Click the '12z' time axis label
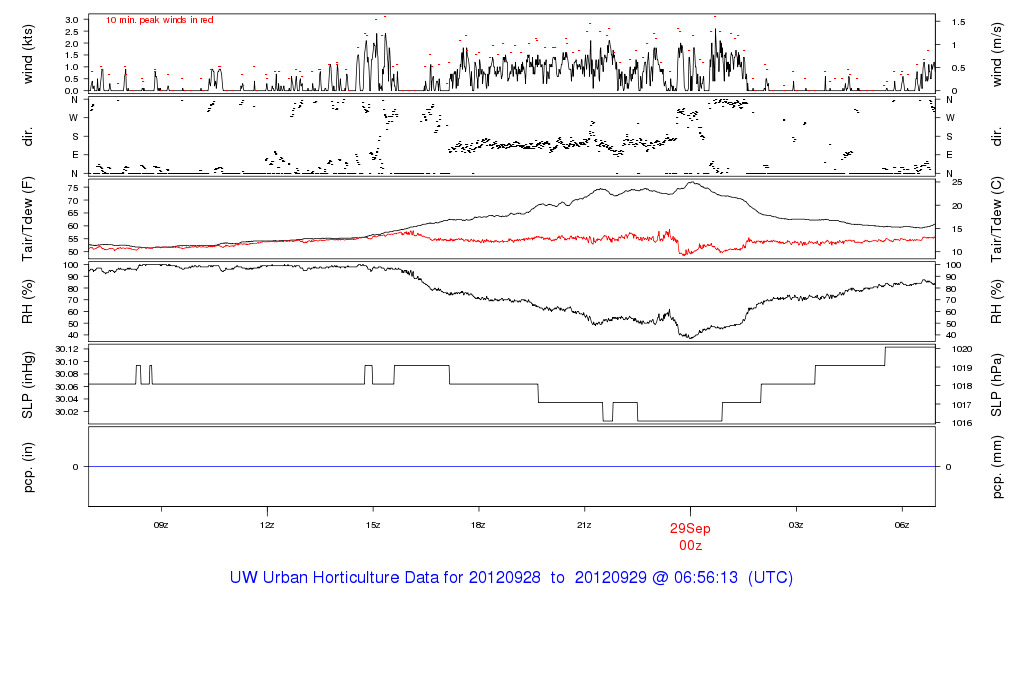 pyautogui.click(x=267, y=525)
